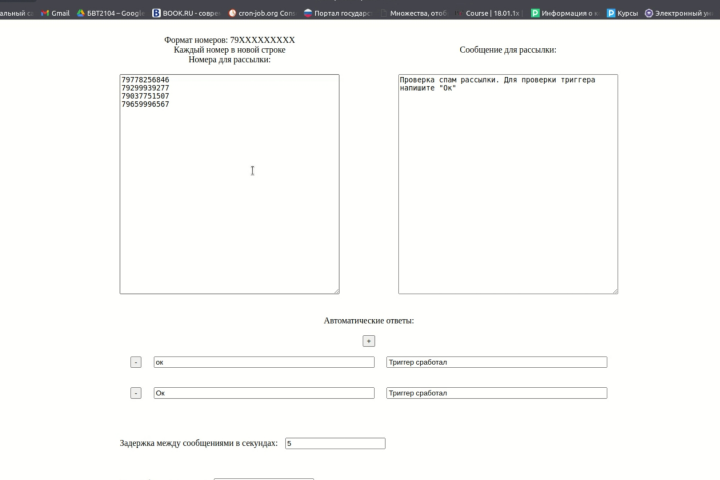
Task: Open the cron-job.org Console bookmark
Action: coord(262,13)
